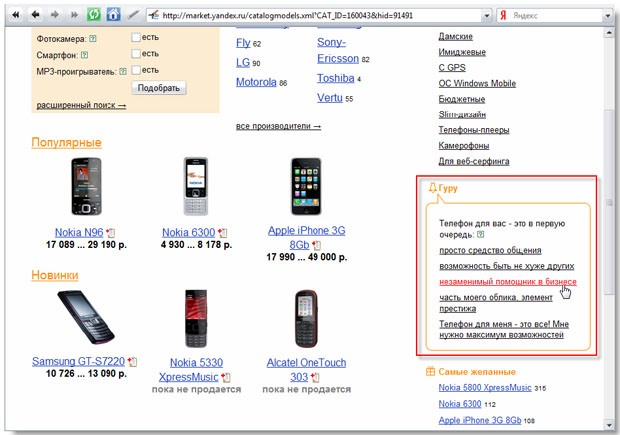Click note icon beside Apple iPhone 3G 8Gb

pos(316,246)
